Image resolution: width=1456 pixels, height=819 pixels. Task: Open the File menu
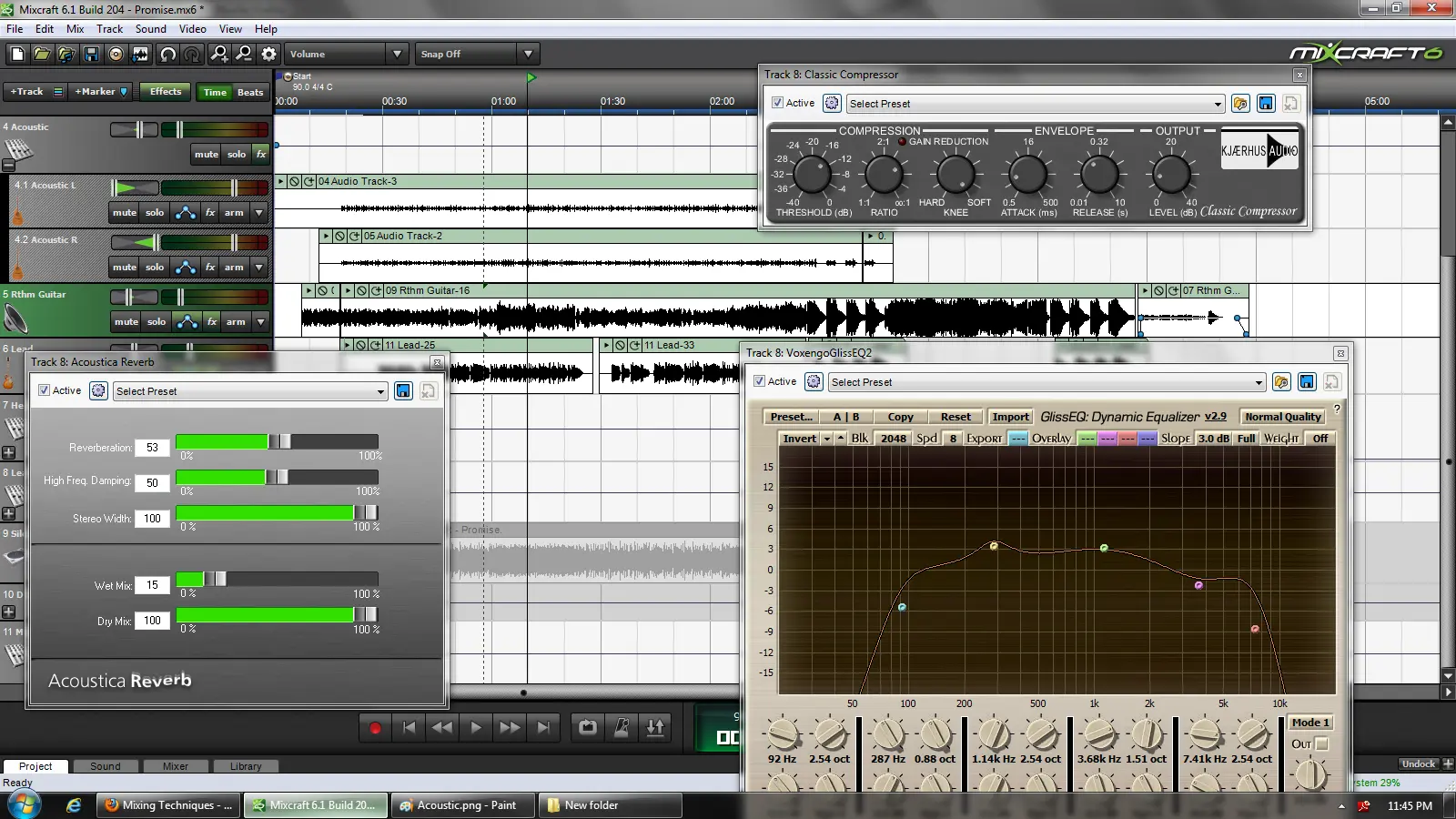point(15,29)
